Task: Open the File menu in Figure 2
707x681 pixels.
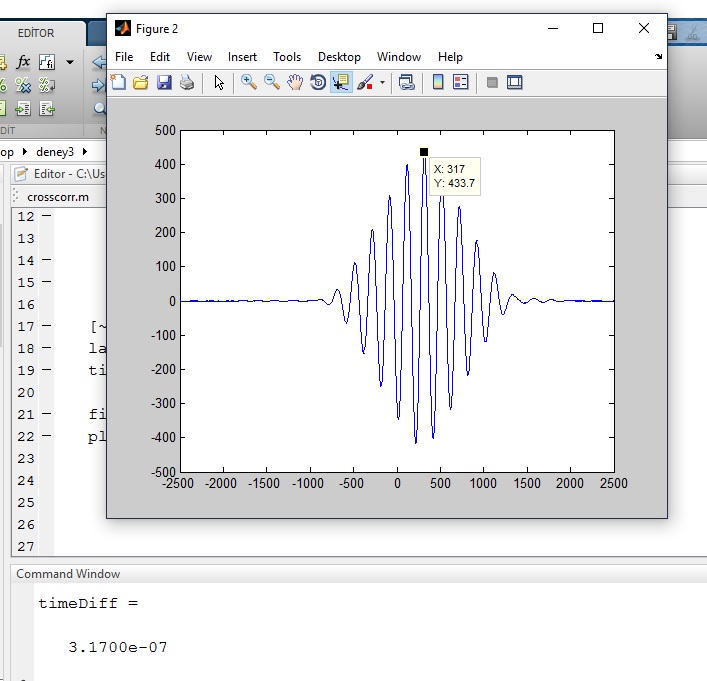Action: coord(124,57)
